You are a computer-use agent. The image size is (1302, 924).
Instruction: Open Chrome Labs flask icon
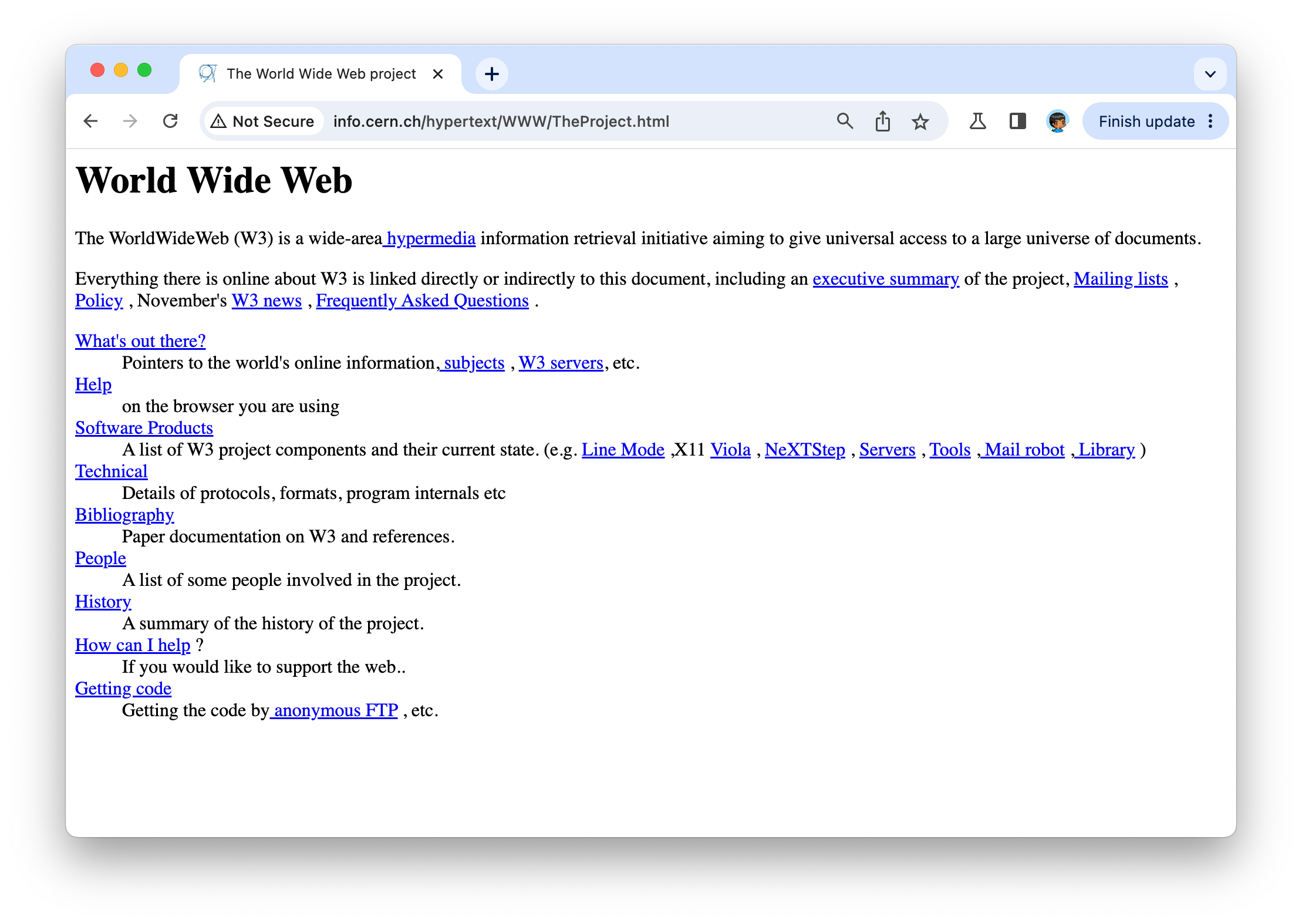pyautogui.click(x=977, y=122)
